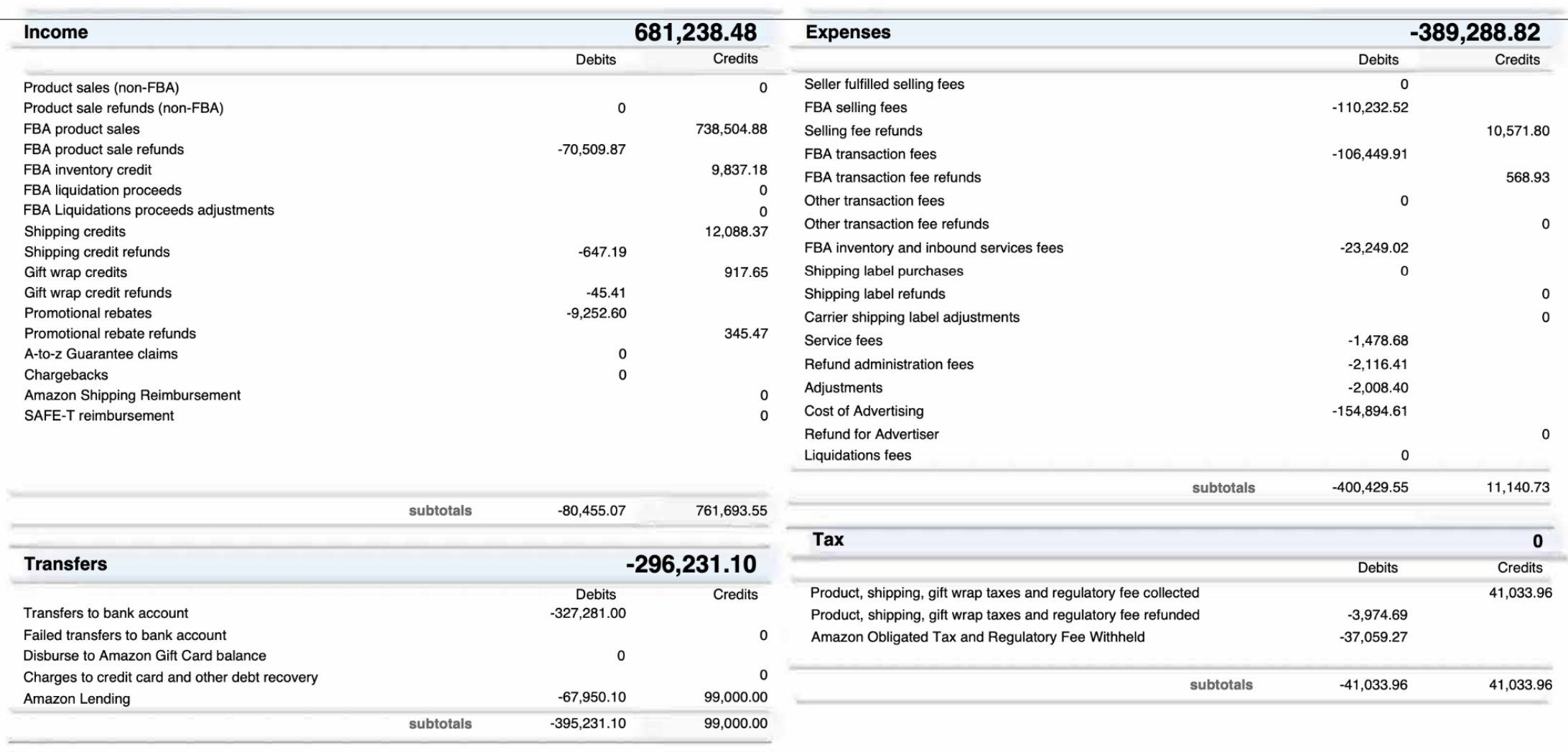Select FBA product sale refunds value -70,509.87
The image size is (1568, 752).
(592, 149)
